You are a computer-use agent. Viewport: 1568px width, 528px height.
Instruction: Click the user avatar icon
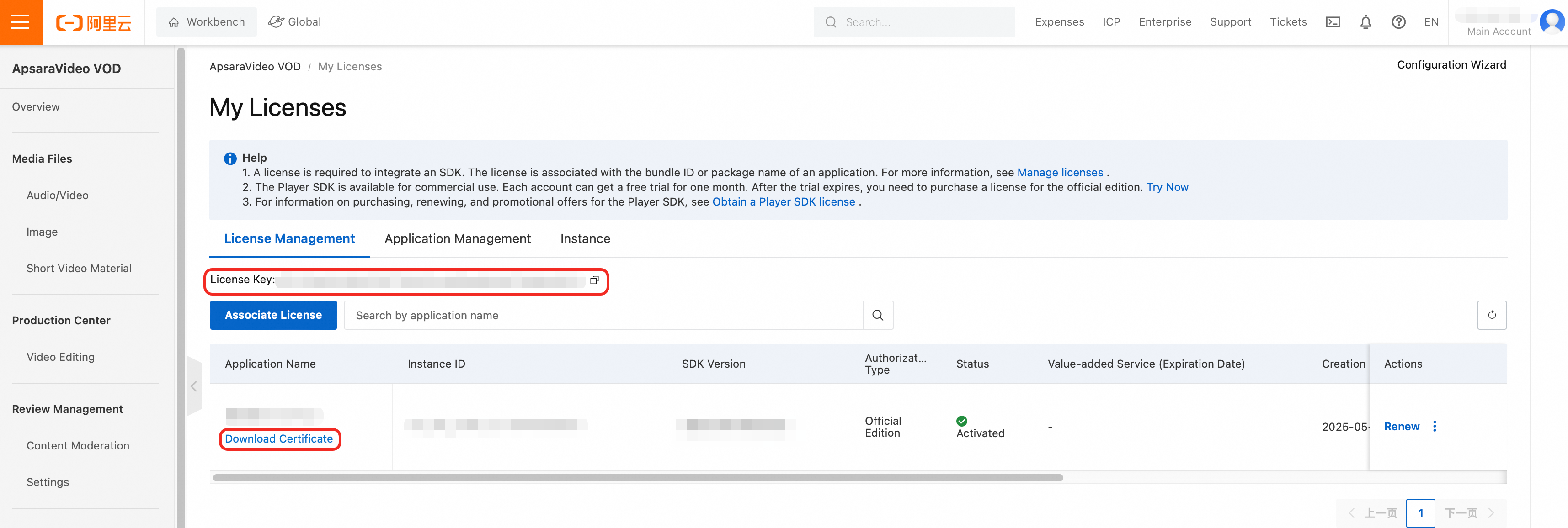(x=1551, y=21)
